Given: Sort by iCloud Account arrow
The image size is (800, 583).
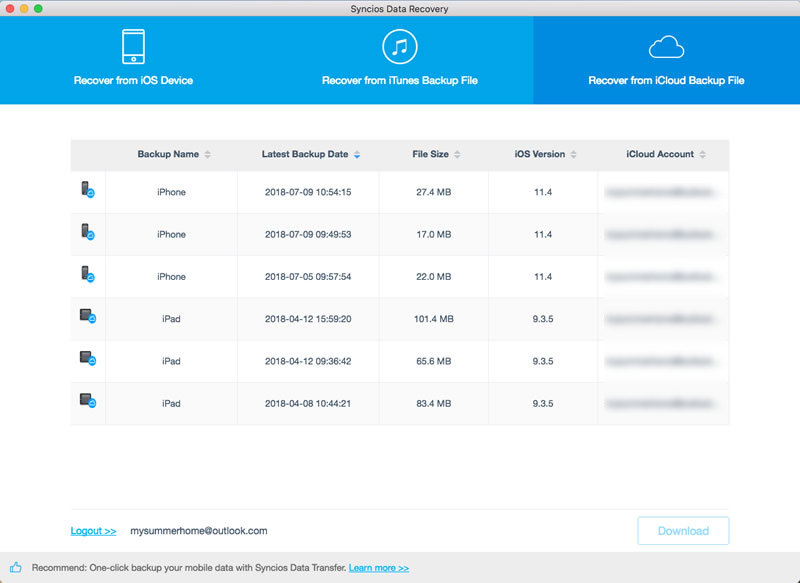Looking at the screenshot, I should tap(703, 155).
